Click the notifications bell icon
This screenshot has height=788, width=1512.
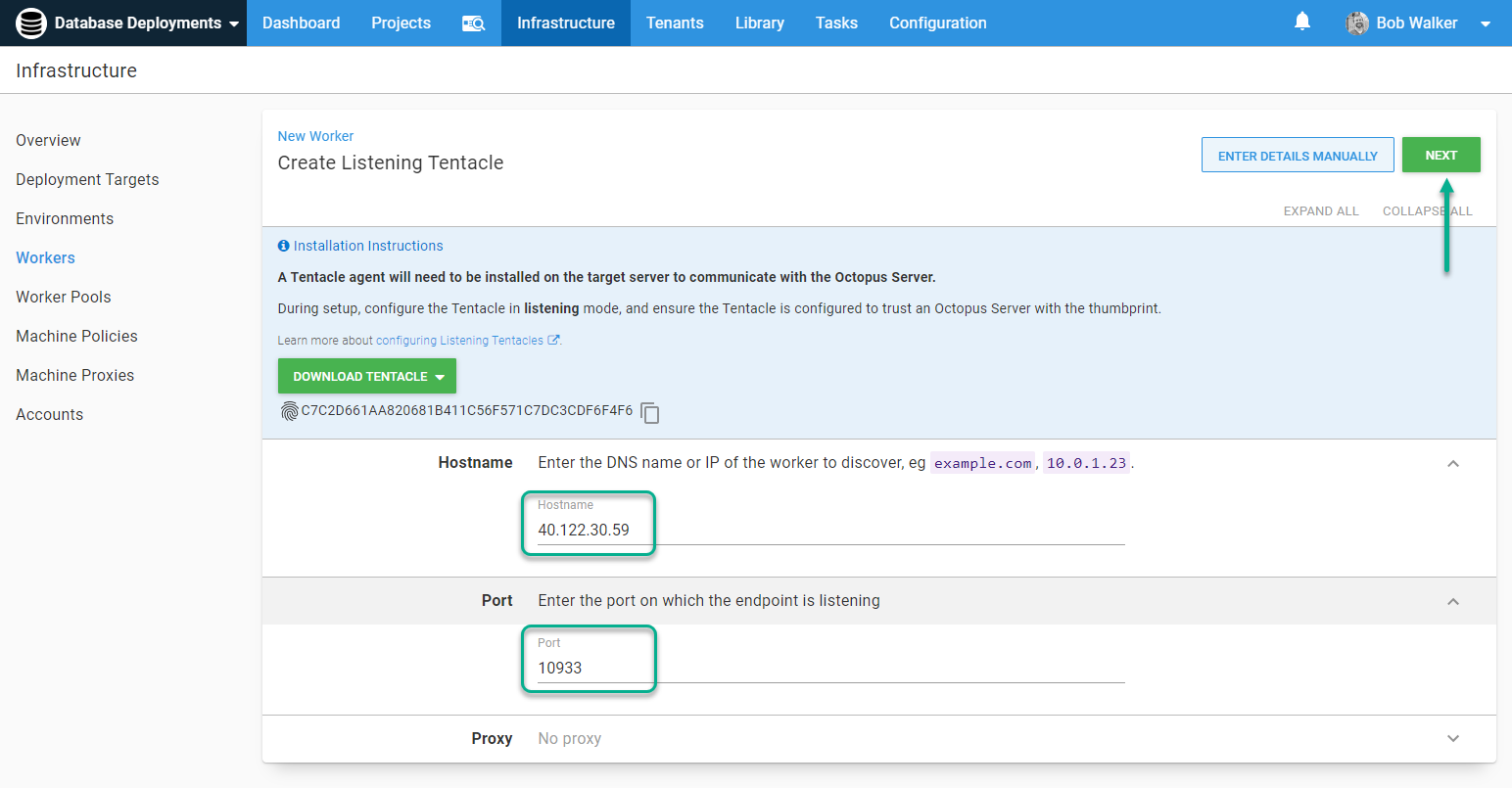coord(1301,22)
